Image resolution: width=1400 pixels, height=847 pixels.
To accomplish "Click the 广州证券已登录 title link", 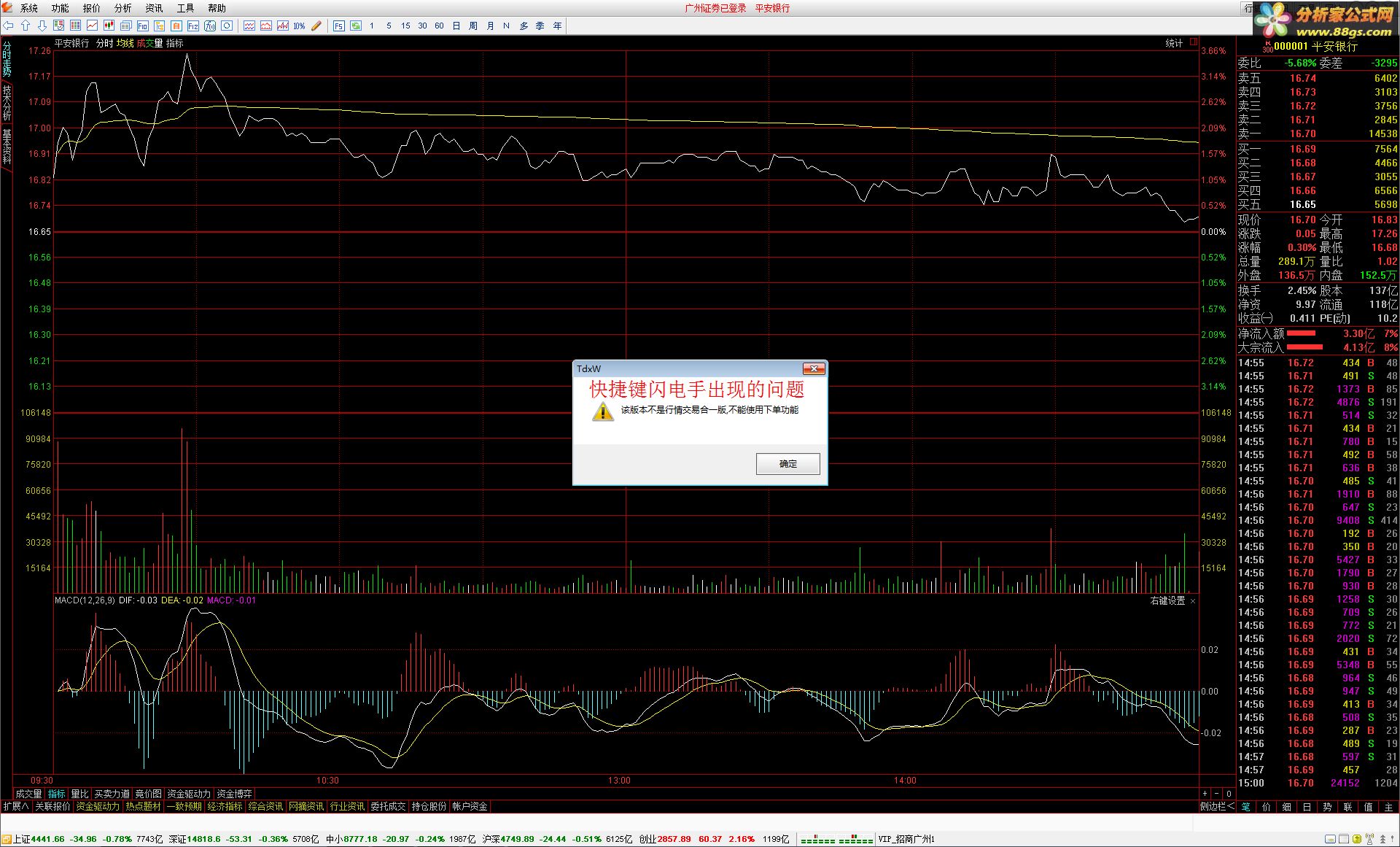I will tap(715, 8).
